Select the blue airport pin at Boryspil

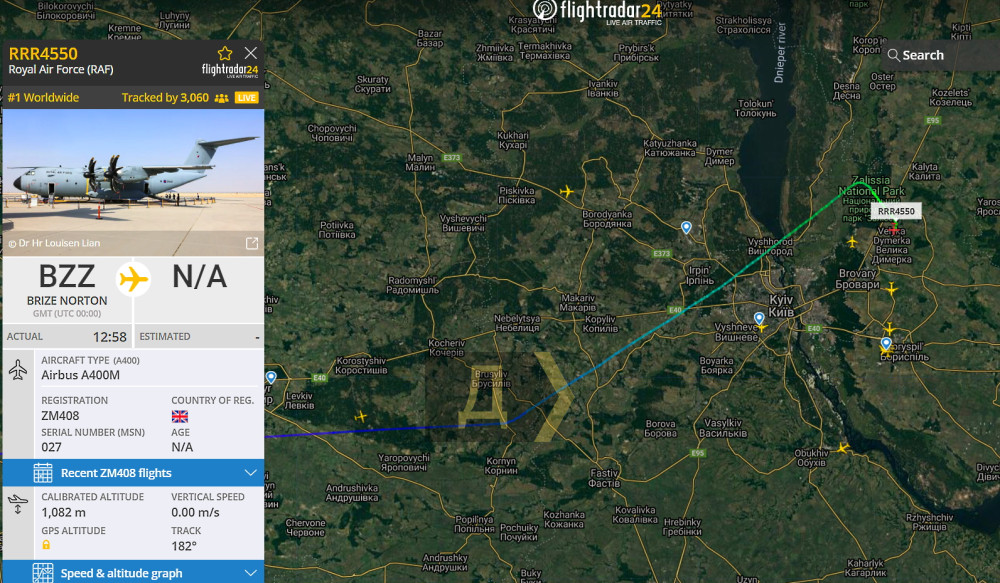(x=886, y=344)
